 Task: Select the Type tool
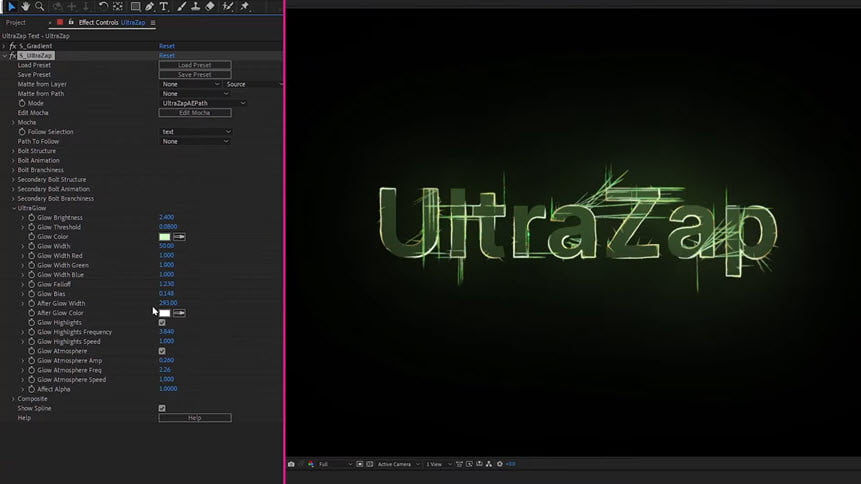(164, 6)
